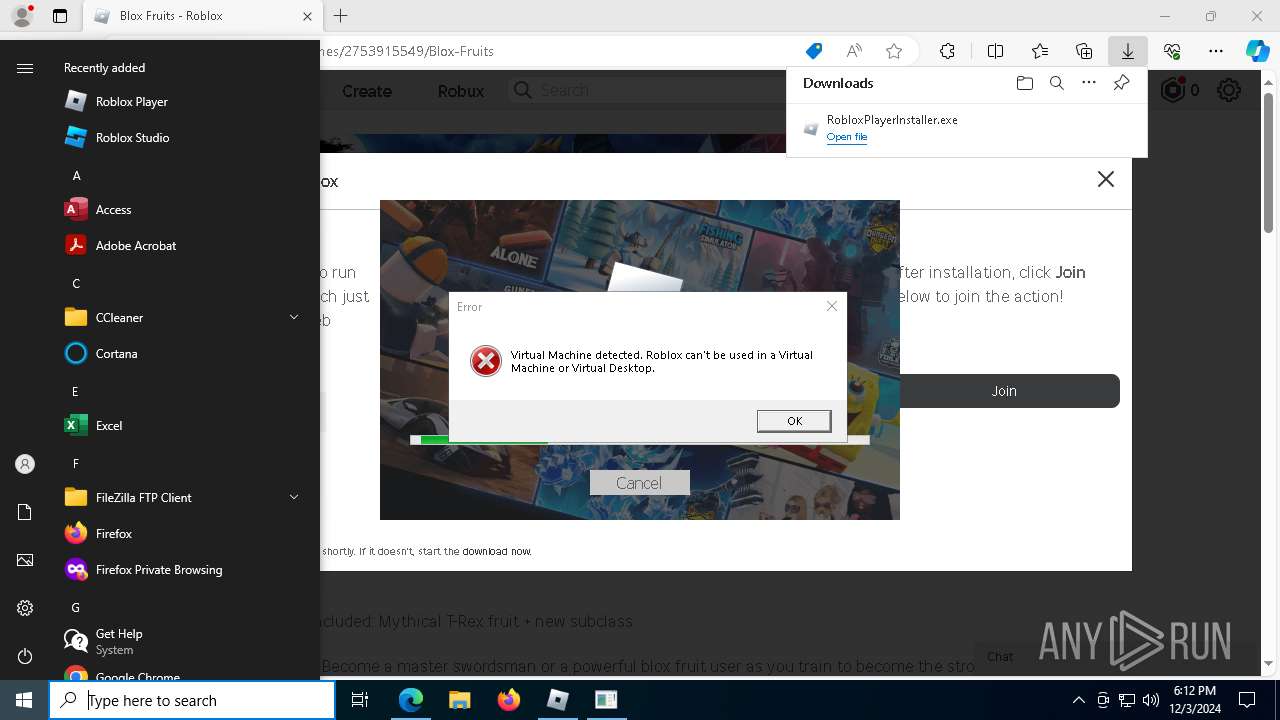Open user account icon in Start sidebar

25,464
